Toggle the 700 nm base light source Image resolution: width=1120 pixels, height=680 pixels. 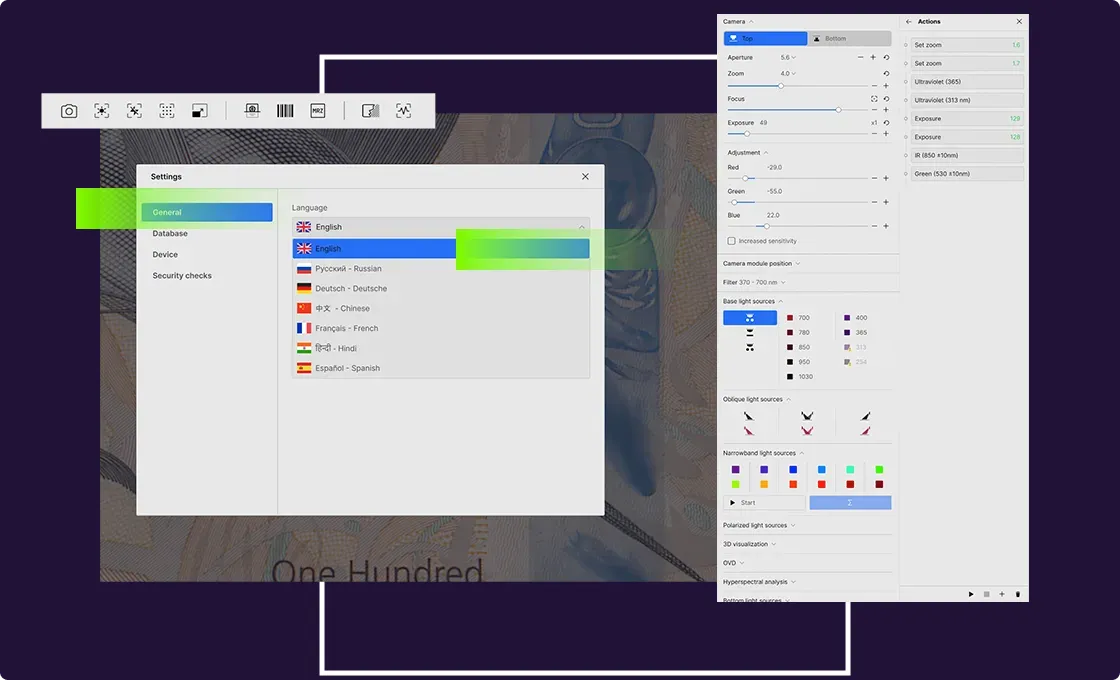coord(790,318)
